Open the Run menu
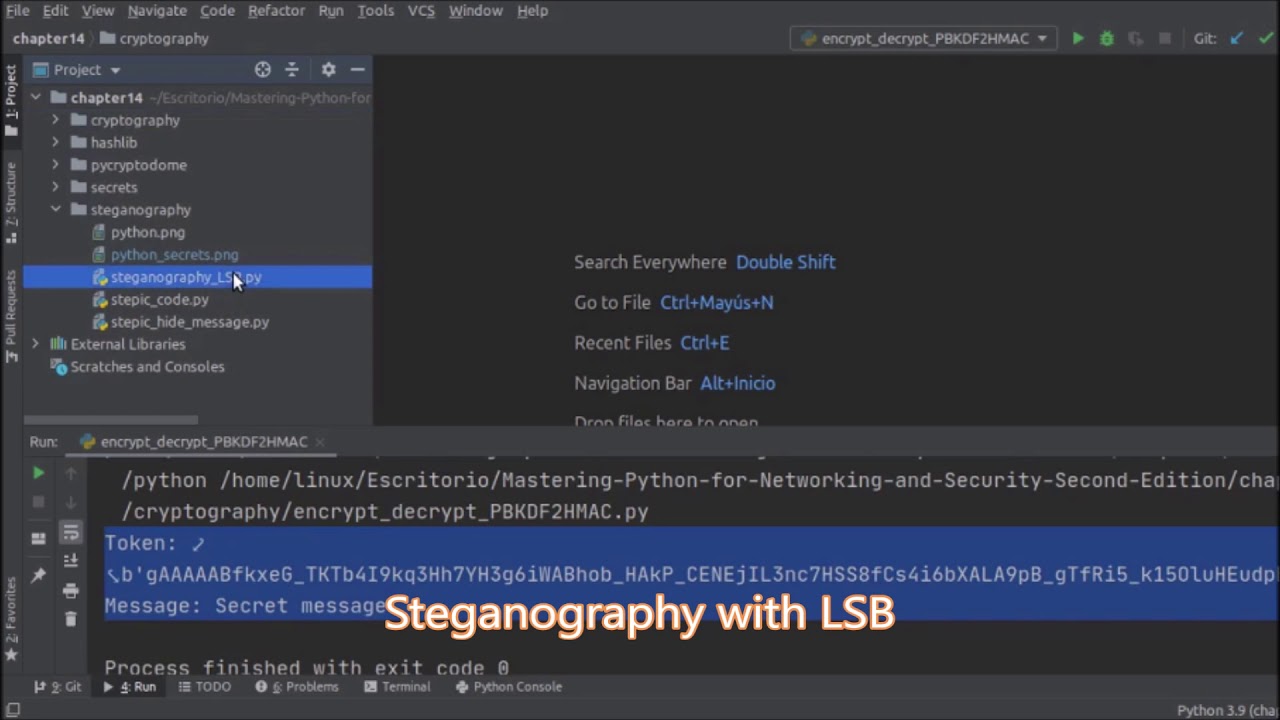 coord(331,10)
